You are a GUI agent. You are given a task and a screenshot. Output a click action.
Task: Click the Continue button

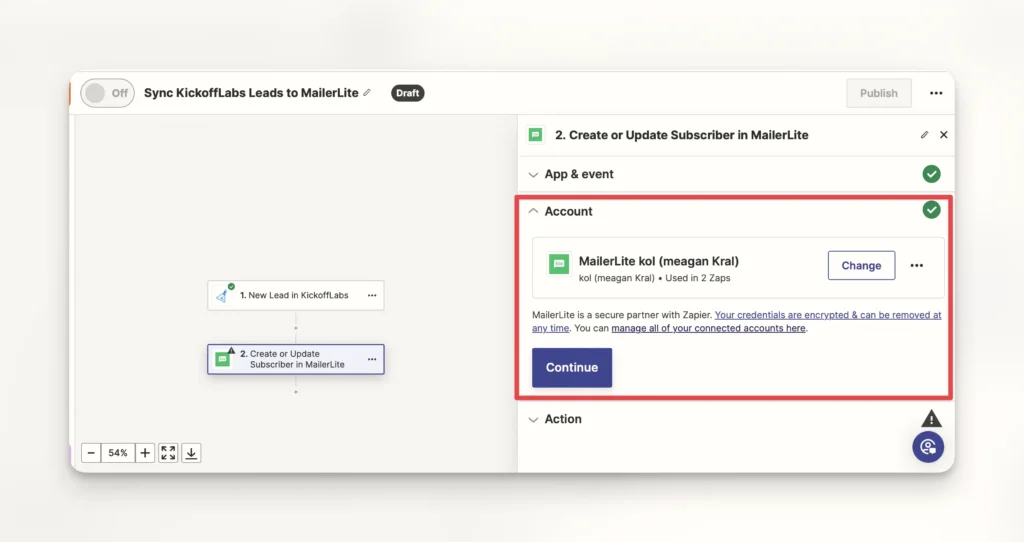point(571,368)
